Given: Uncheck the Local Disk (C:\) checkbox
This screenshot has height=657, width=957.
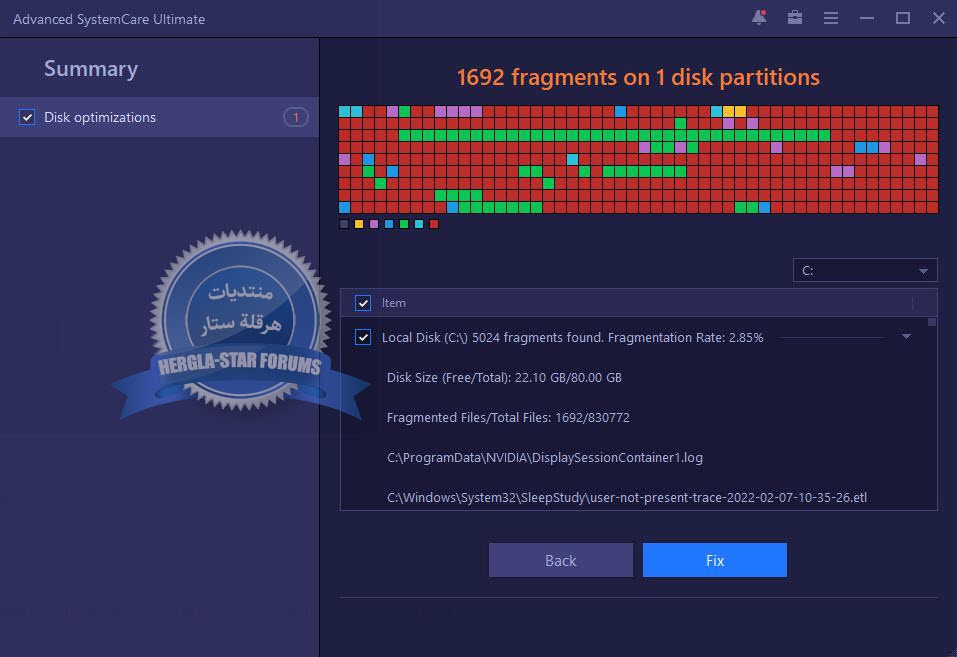Looking at the screenshot, I should pyautogui.click(x=363, y=337).
